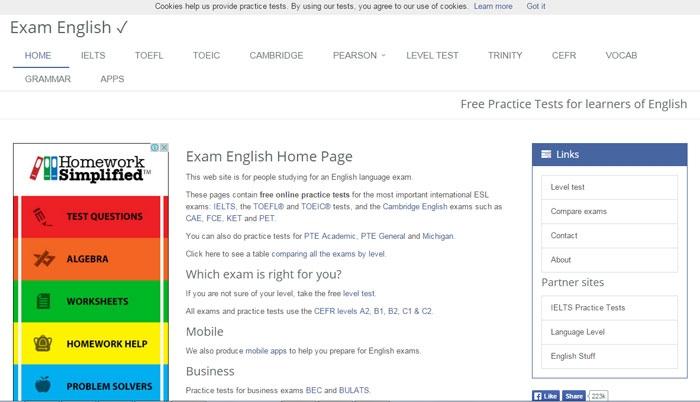
Task: Open About sidebar link
Action: click(x=609, y=260)
